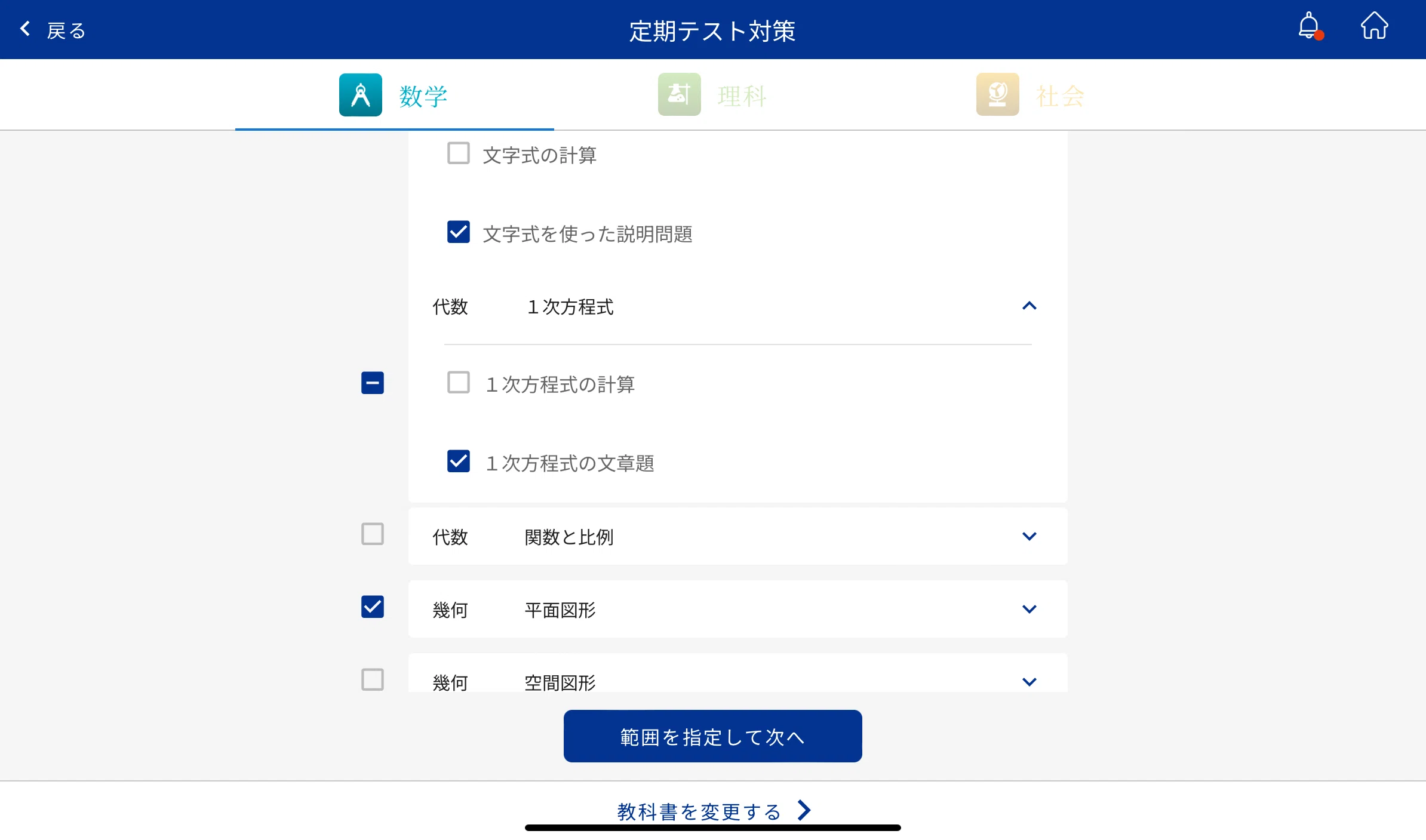Click the 空間図形 row title

(x=560, y=682)
